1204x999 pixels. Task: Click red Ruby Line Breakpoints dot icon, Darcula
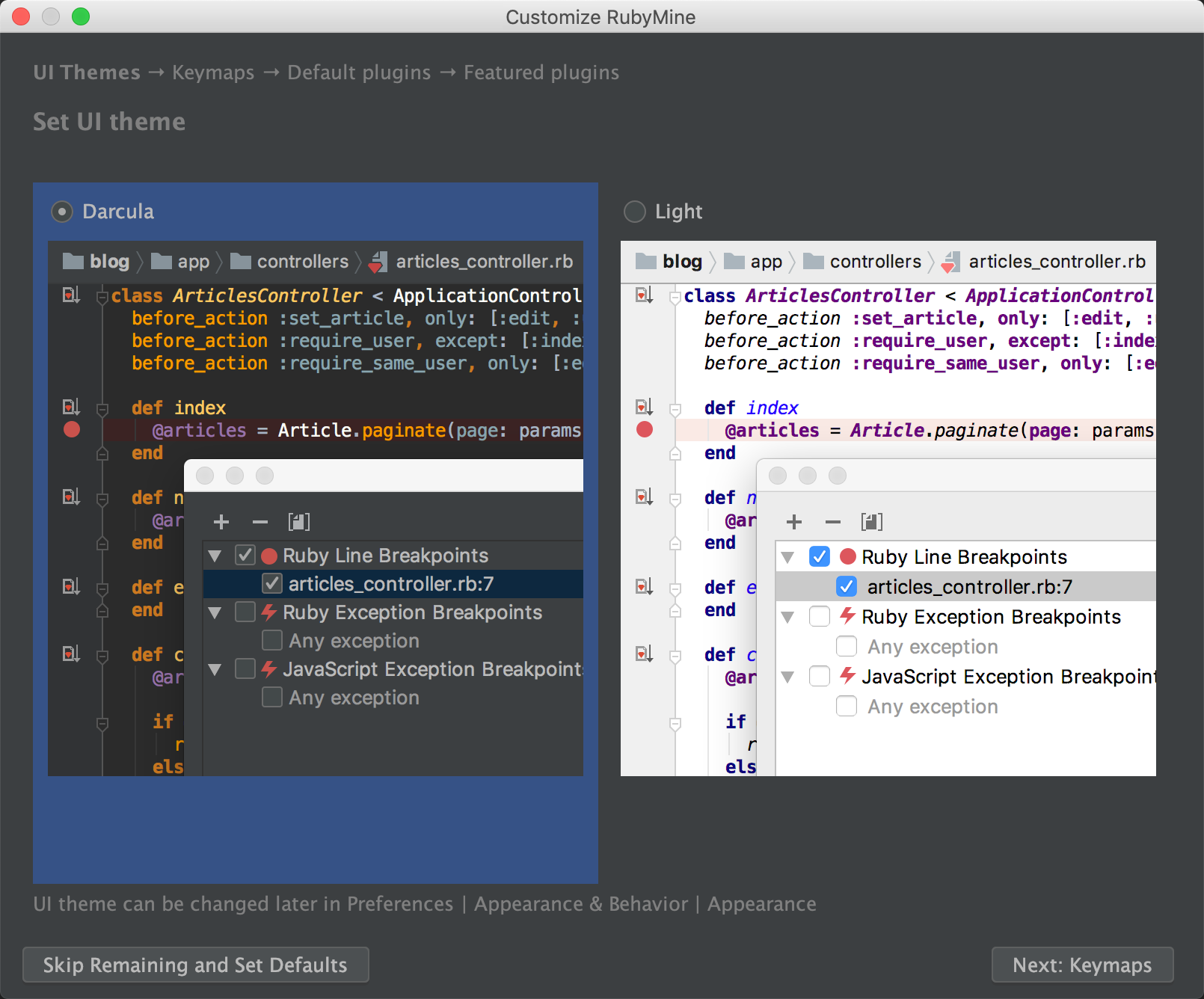tap(269, 556)
